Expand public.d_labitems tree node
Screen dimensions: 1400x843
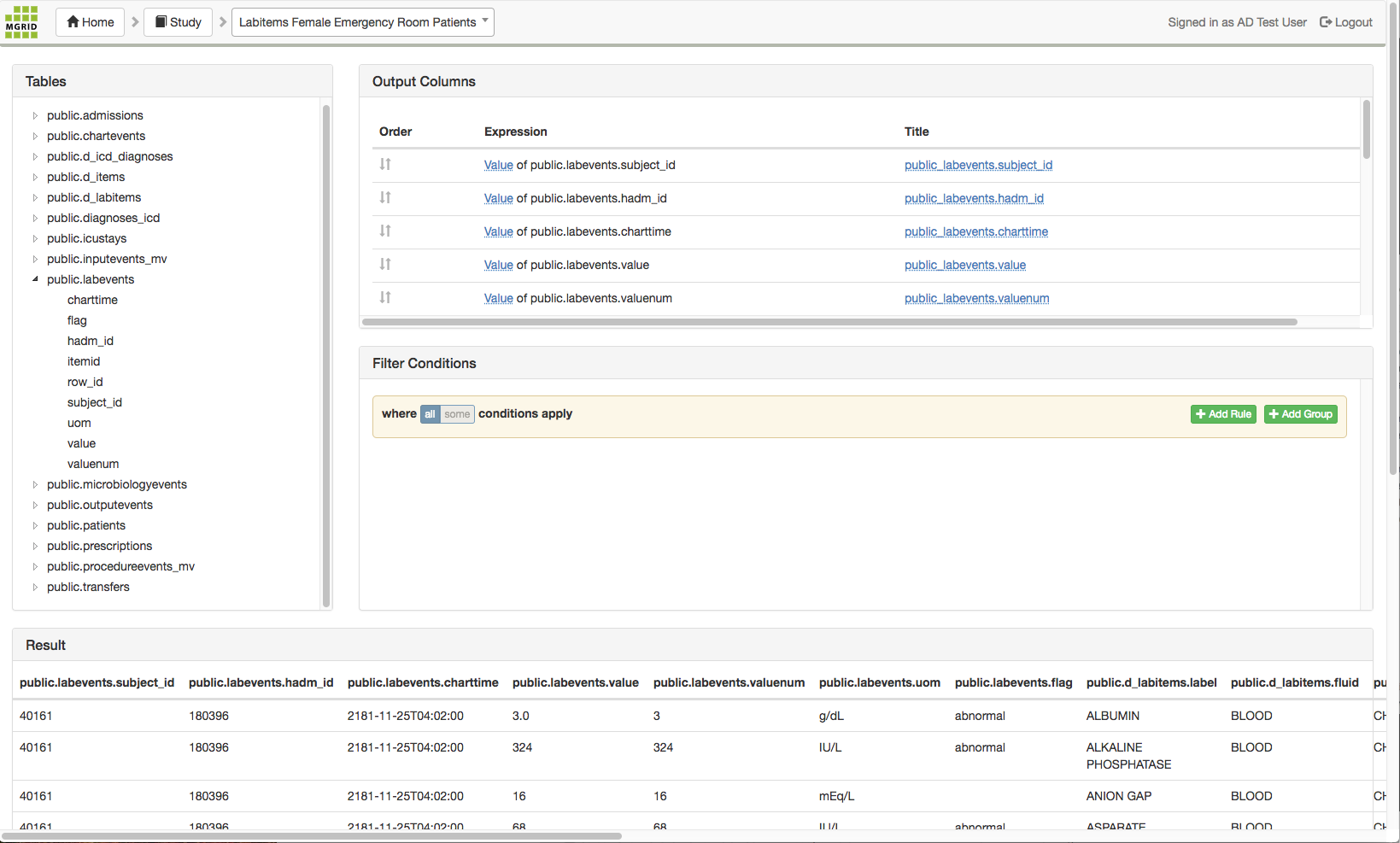click(35, 197)
